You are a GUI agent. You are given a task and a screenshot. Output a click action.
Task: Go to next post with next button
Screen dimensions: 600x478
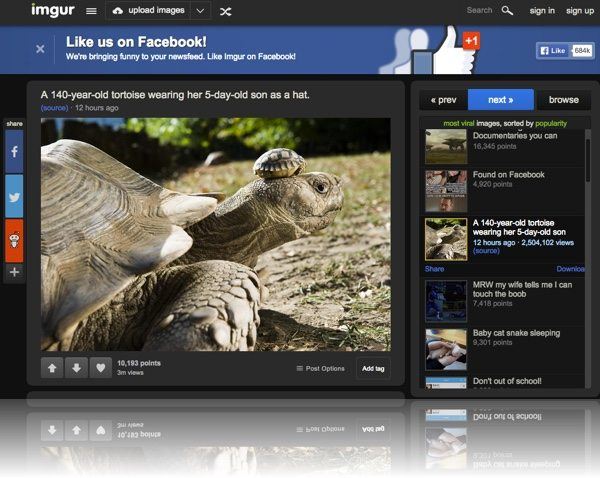(x=501, y=100)
